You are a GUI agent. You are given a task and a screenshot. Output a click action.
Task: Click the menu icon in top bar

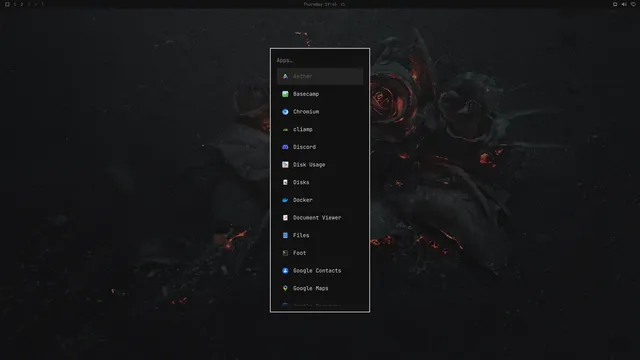coord(7,4)
